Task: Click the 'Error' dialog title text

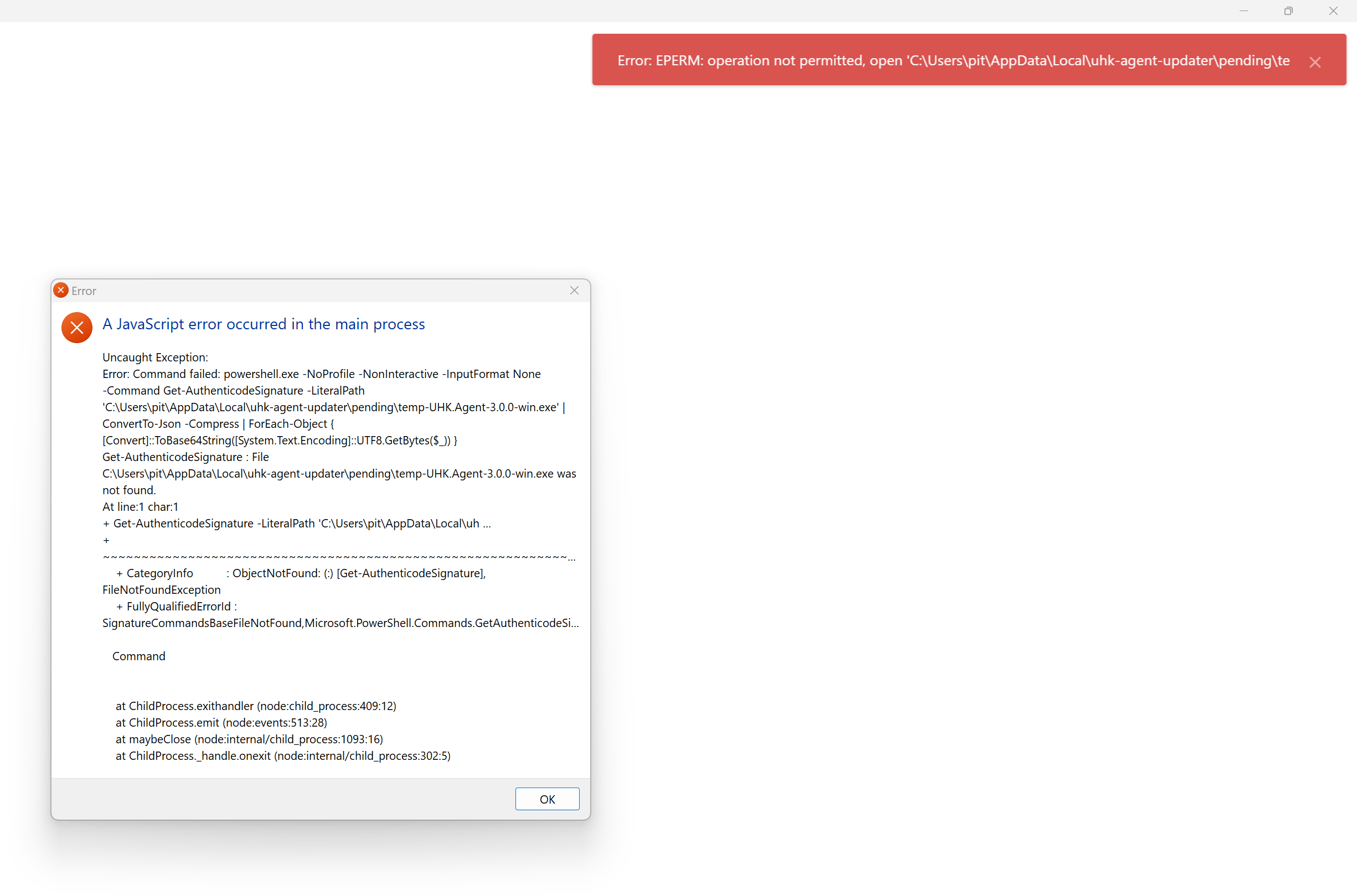Action: pos(84,291)
